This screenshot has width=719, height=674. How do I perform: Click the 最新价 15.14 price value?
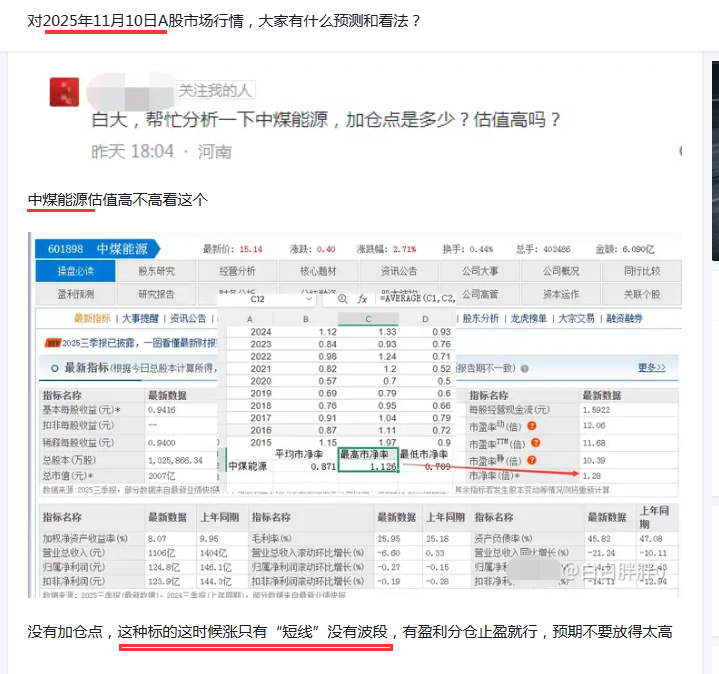coord(251,249)
